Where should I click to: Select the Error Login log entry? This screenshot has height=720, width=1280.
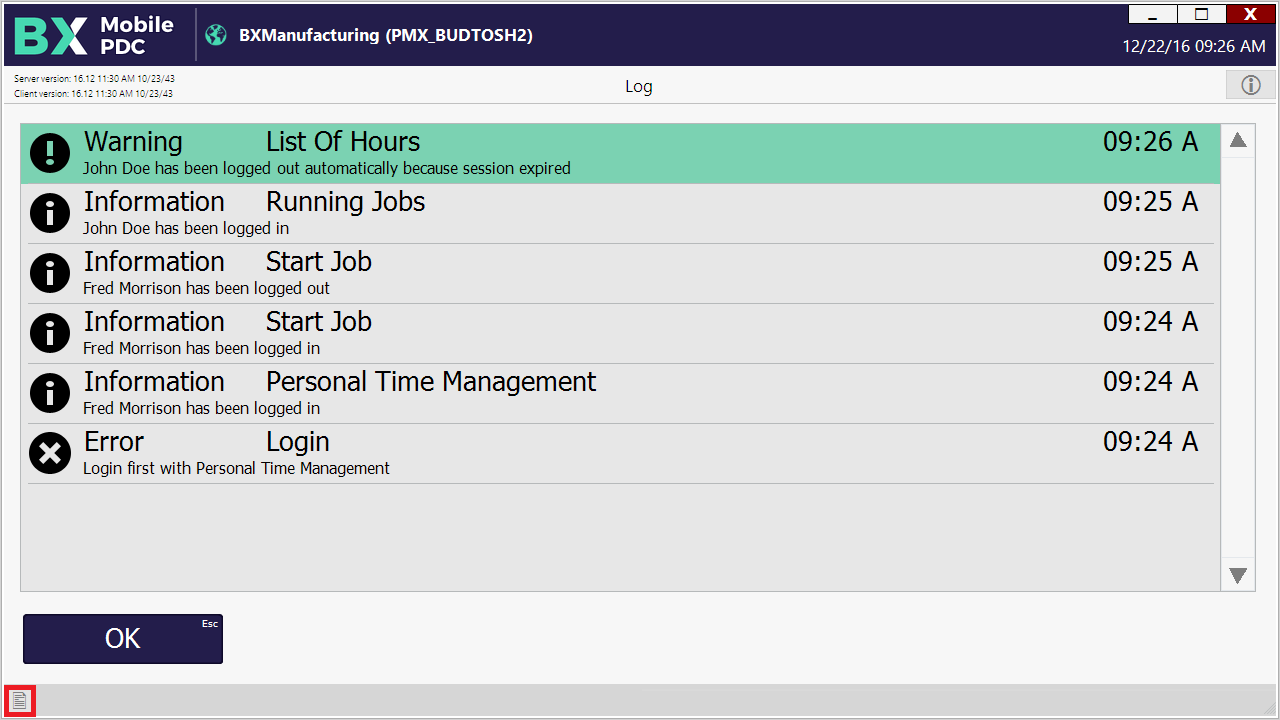620,454
